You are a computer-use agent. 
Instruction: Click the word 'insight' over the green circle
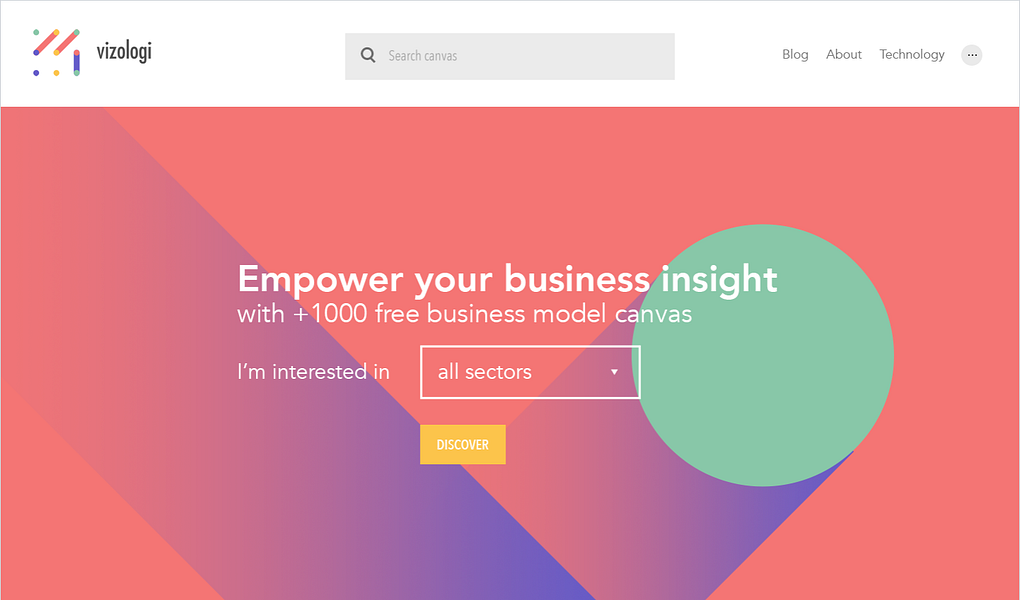click(719, 280)
